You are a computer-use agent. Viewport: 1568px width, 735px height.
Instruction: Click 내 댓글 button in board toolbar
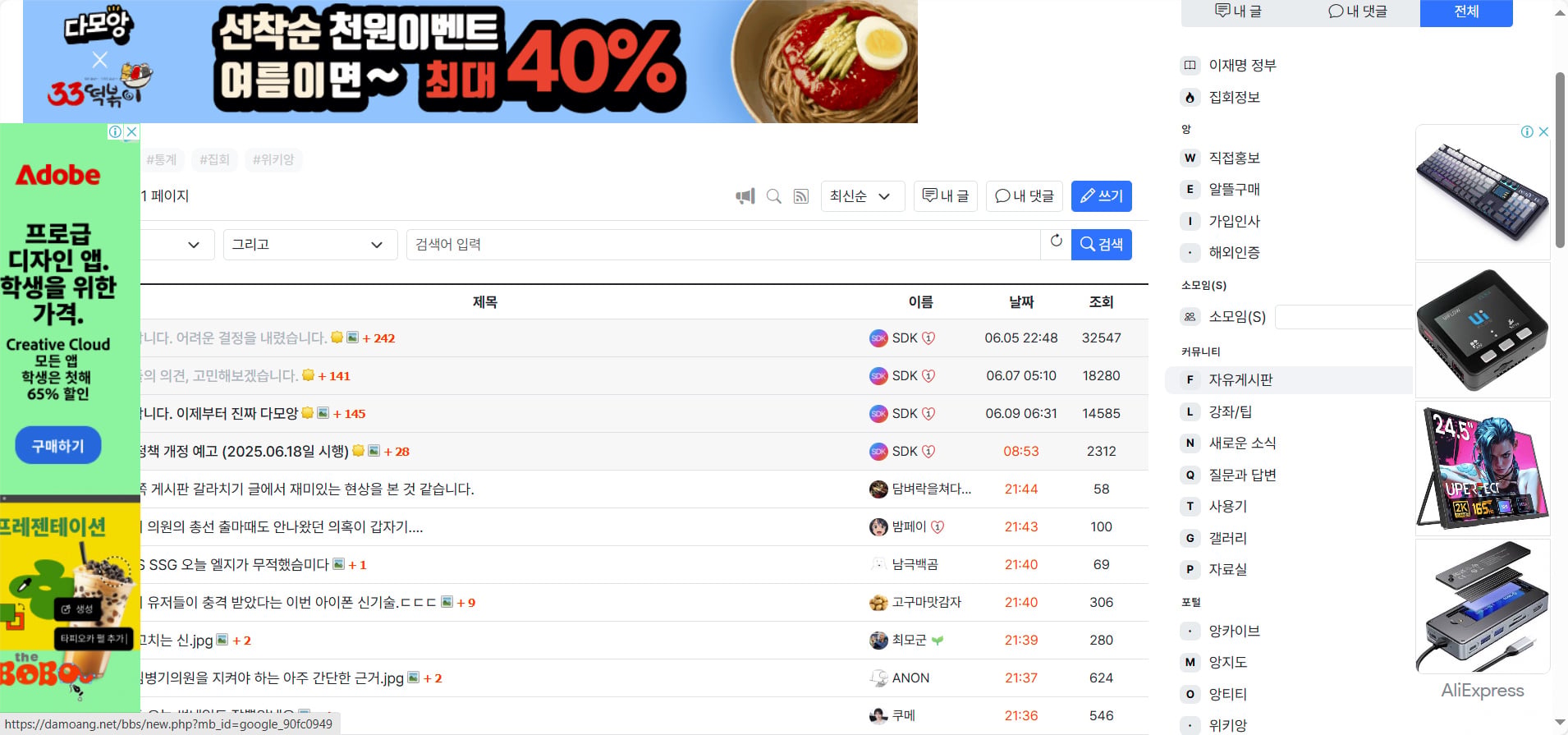click(x=1025, y=196)
